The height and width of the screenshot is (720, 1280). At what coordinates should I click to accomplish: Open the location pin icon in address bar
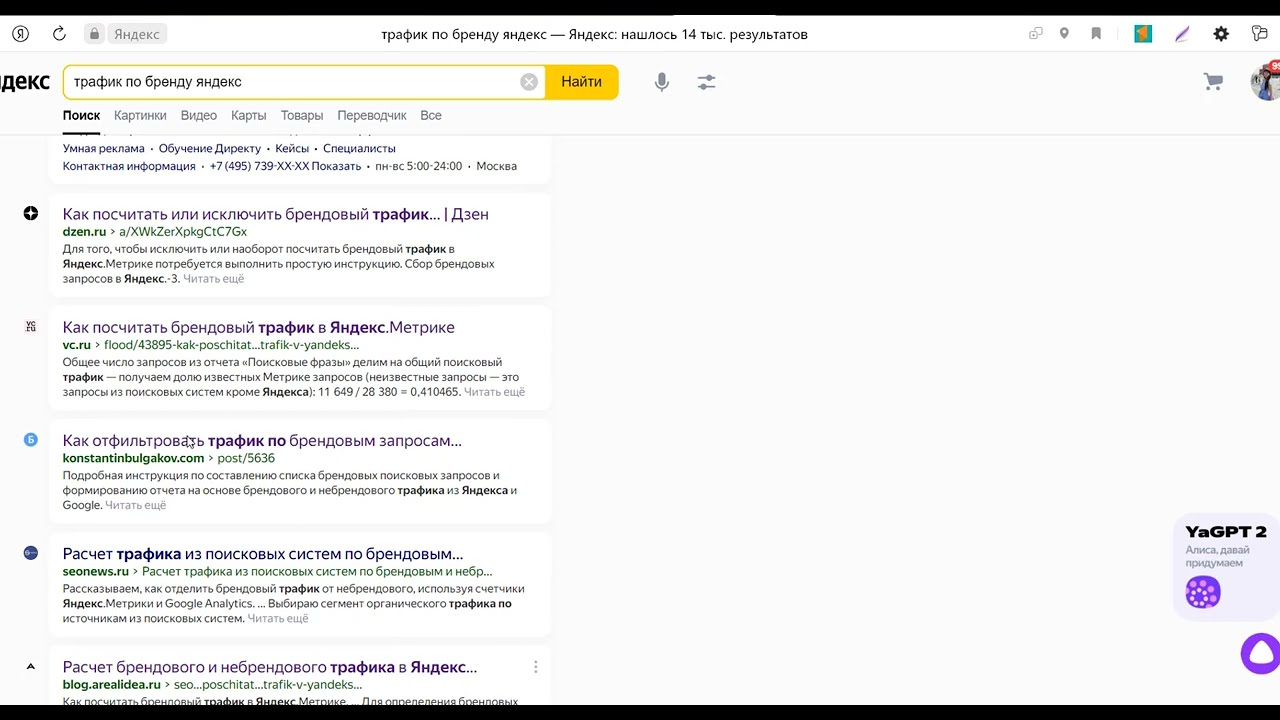tap(1064, 34)
